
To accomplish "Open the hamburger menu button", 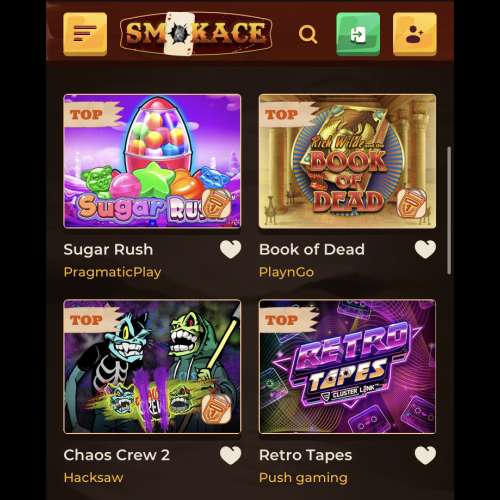I will (x=85, y=34).
